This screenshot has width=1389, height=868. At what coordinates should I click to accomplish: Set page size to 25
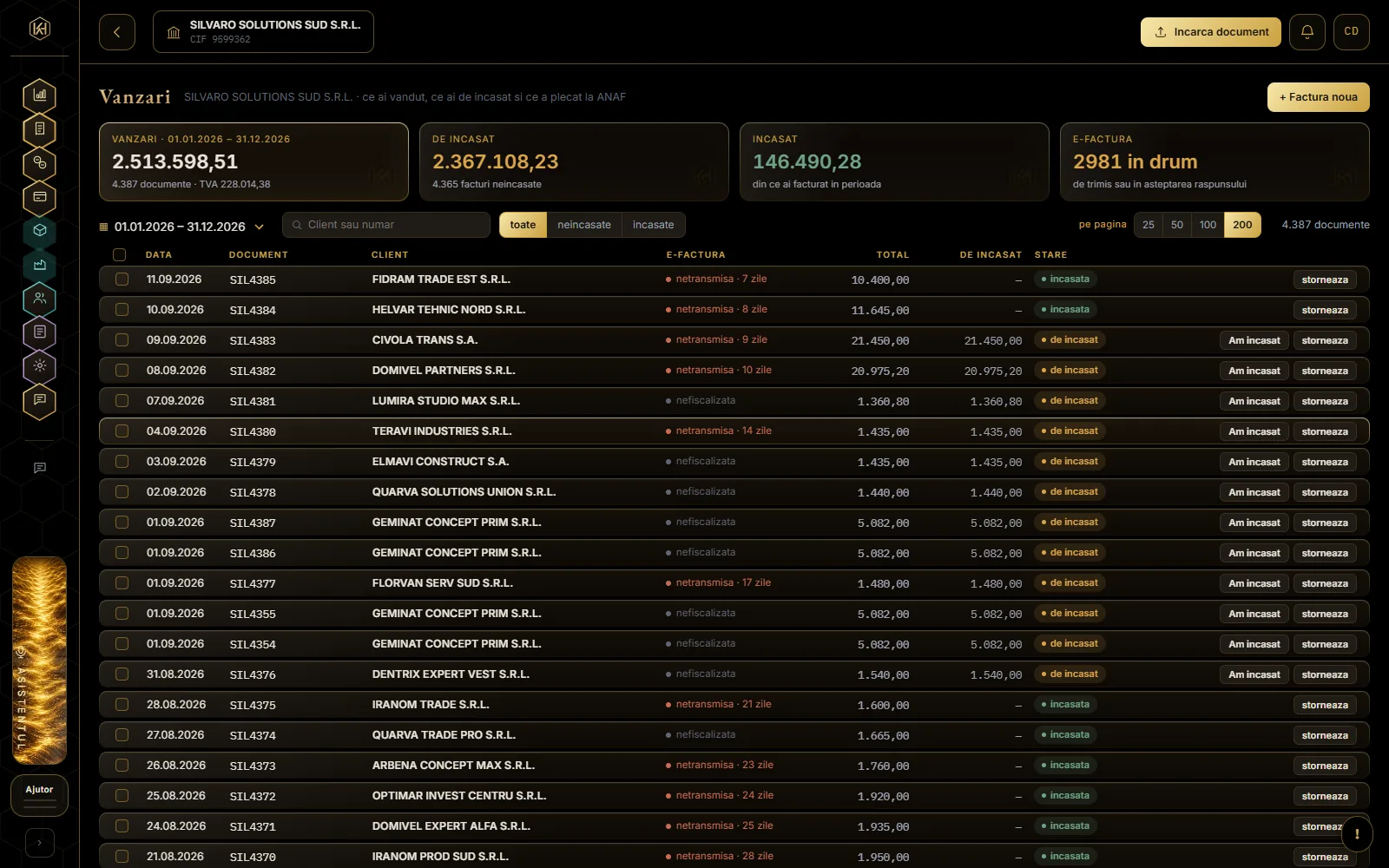tap(1149, 225)
